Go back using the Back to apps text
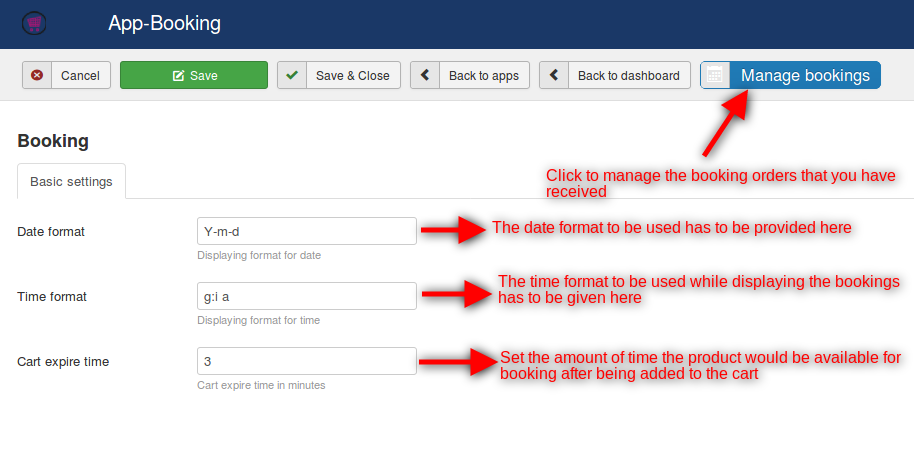The image size is (914, 451). tap(484, 76)
